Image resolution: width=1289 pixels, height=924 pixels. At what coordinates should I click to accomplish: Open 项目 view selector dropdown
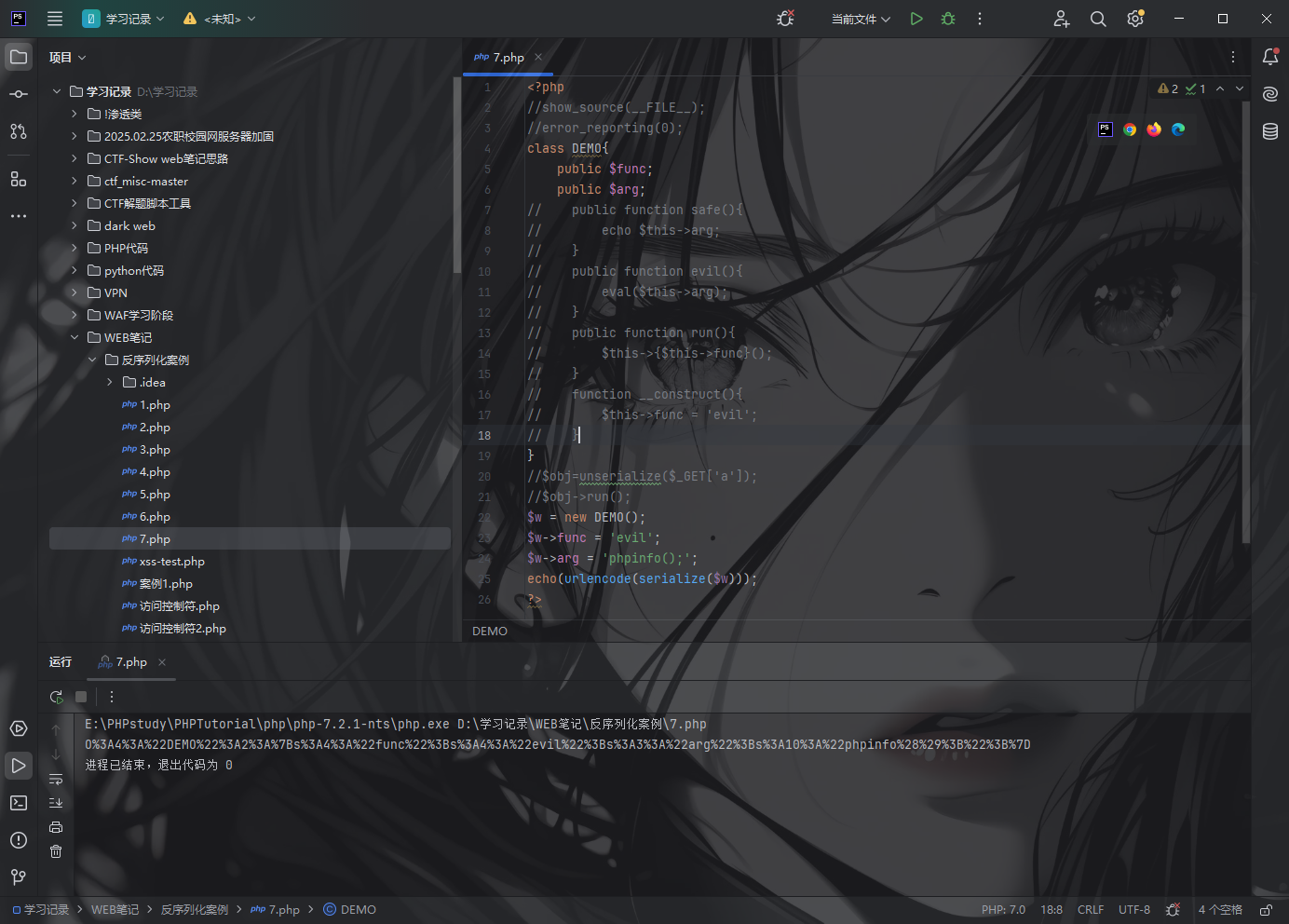click(68, 58)
